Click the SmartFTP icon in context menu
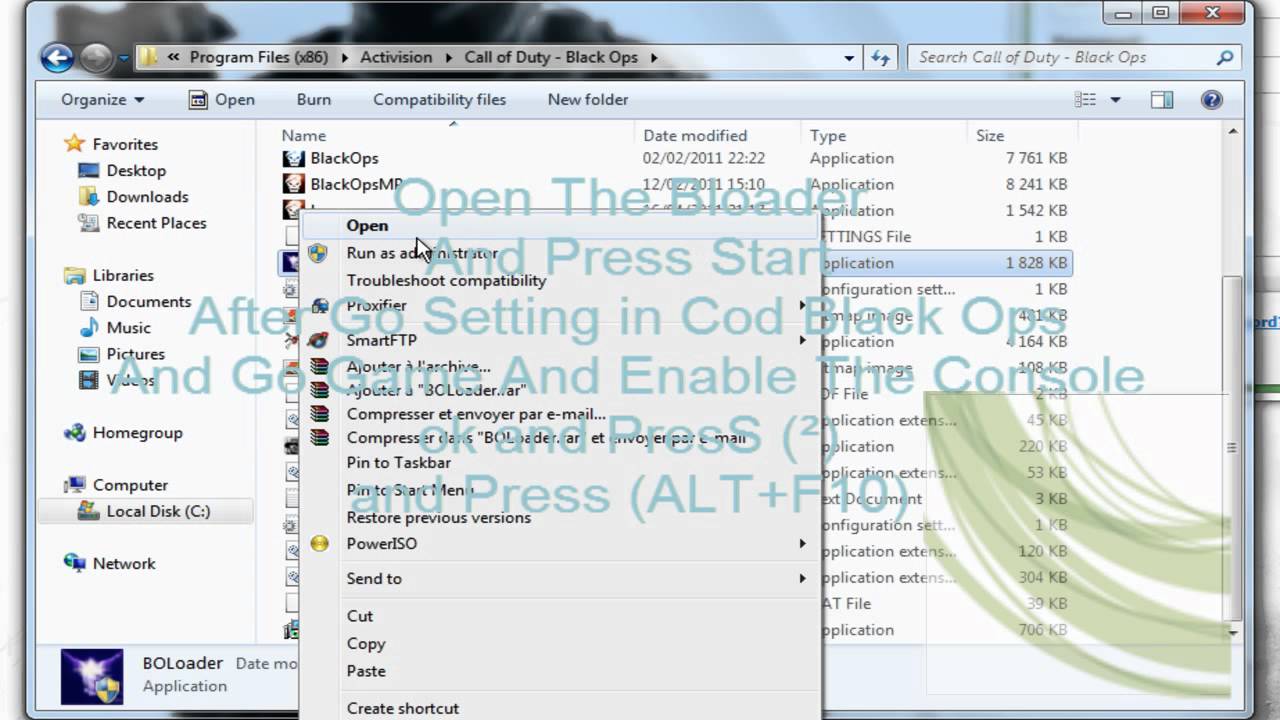 pos(319,340)
